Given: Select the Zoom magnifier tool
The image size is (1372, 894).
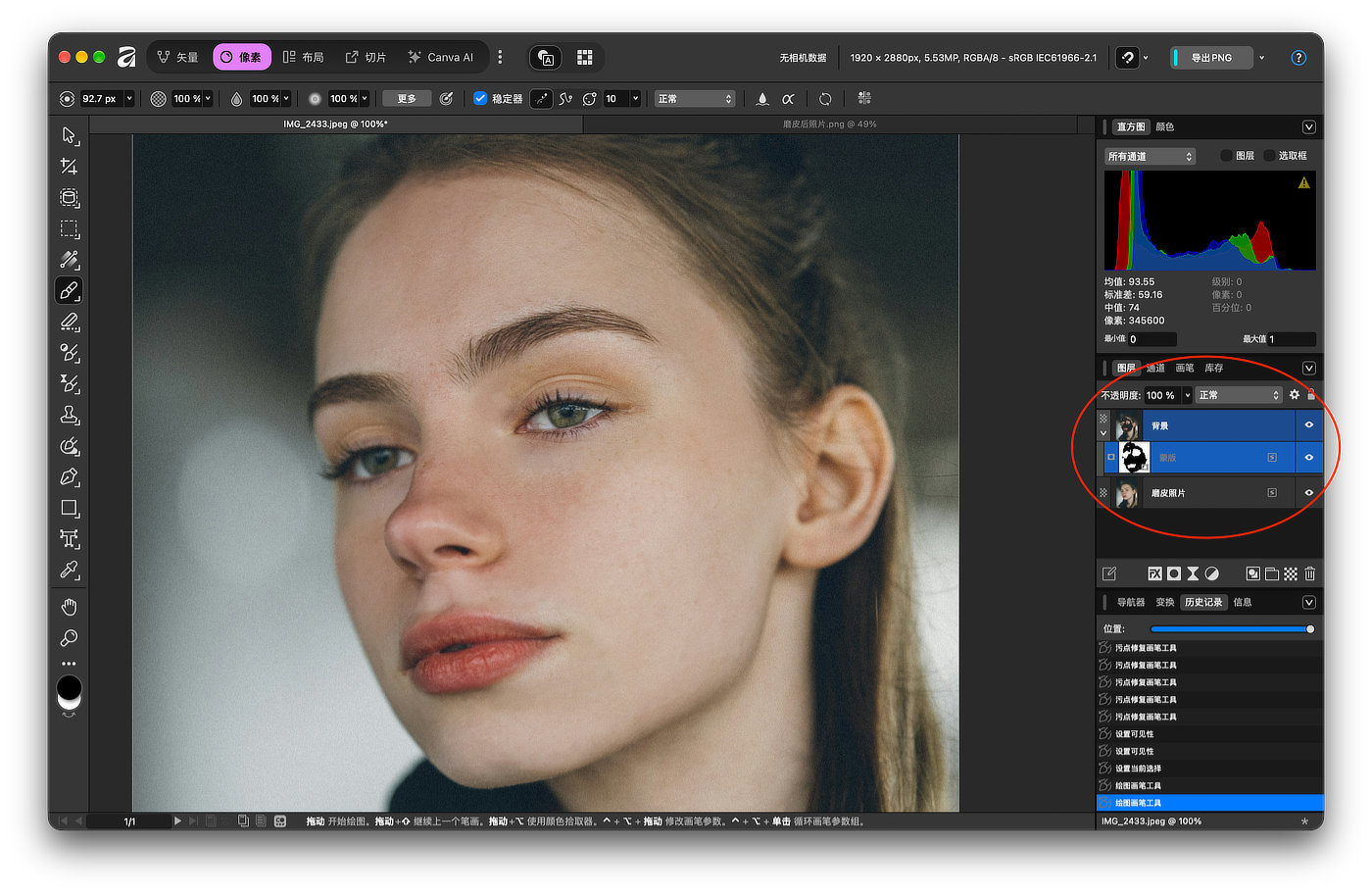Looking at the screenshot, I should [69, 638].
